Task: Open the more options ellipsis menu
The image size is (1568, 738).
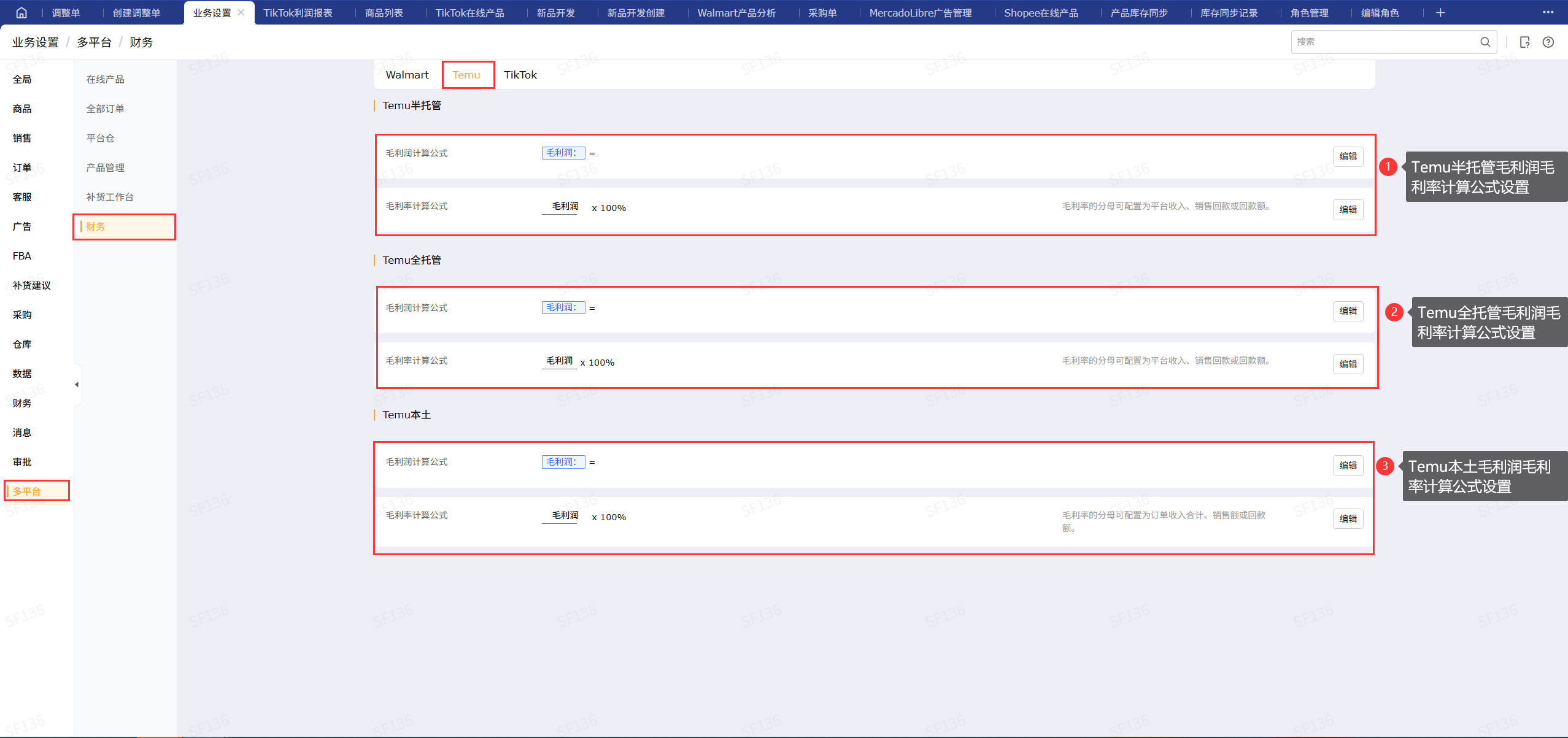Action: (1548, 12)
